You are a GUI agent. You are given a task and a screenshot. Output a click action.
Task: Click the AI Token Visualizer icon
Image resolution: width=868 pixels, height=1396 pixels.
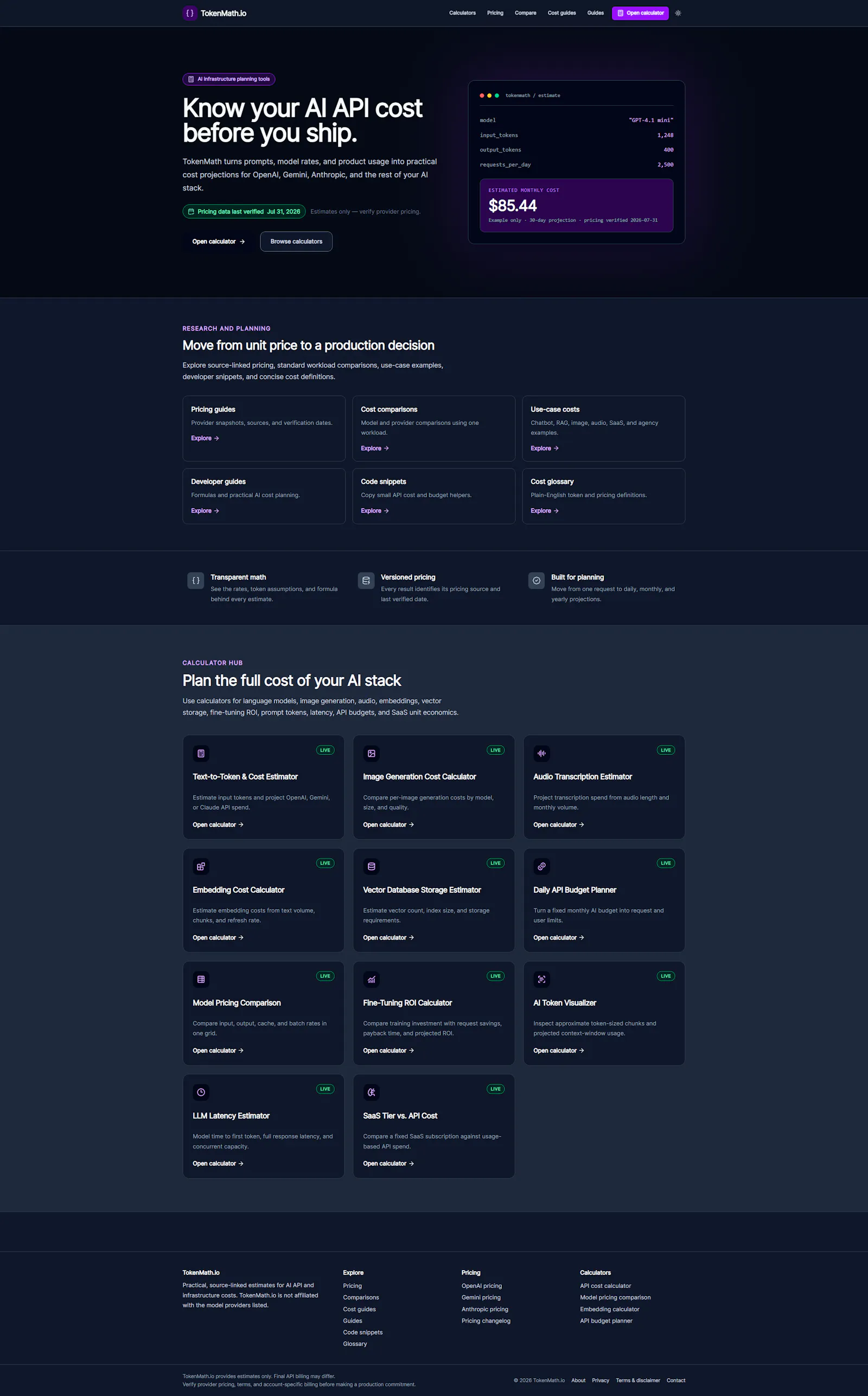point(541,980)
